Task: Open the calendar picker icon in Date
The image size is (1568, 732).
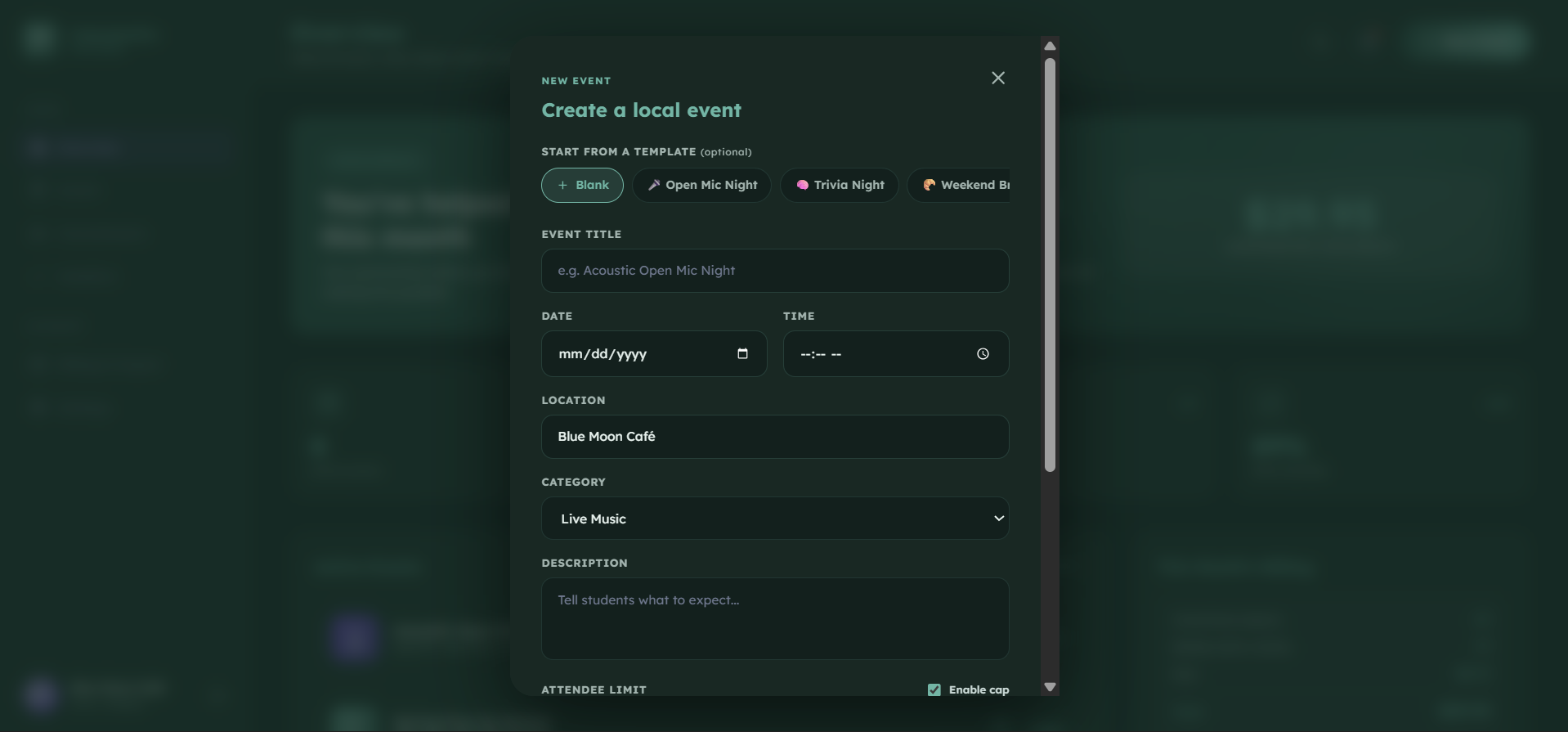Action: [742, 353]
